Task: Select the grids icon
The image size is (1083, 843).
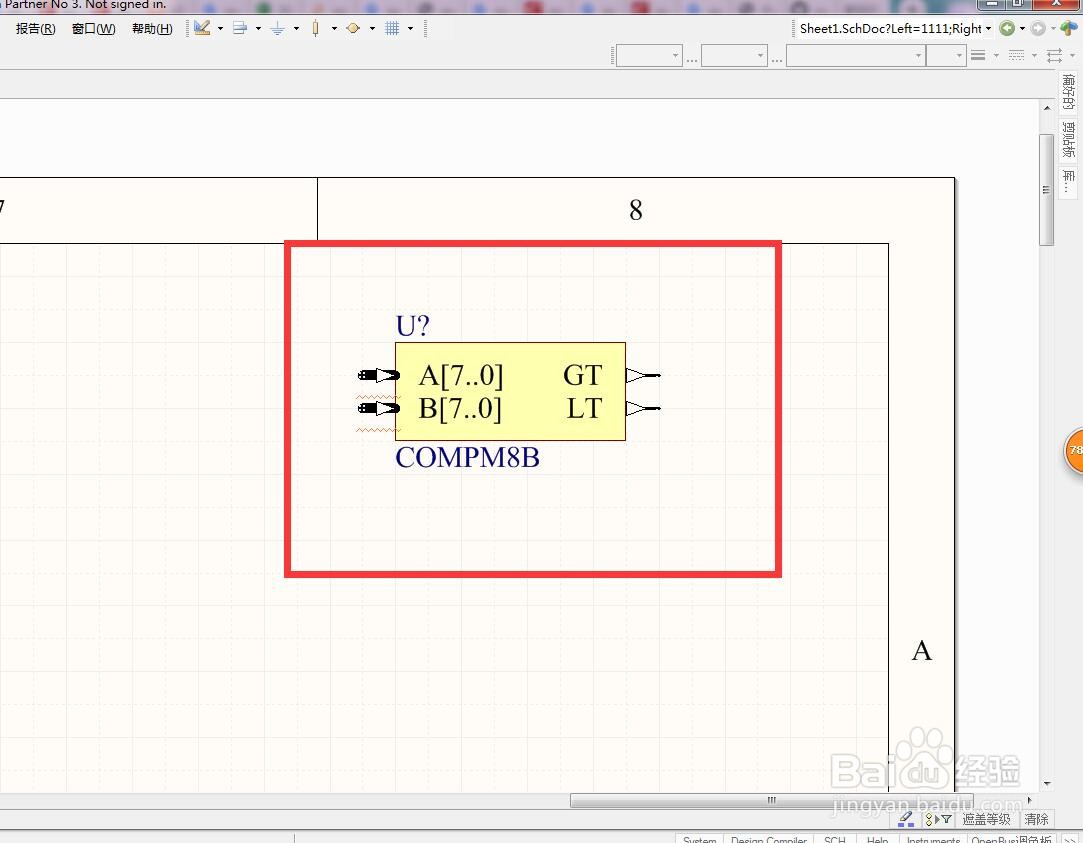Action: (392, 28)
